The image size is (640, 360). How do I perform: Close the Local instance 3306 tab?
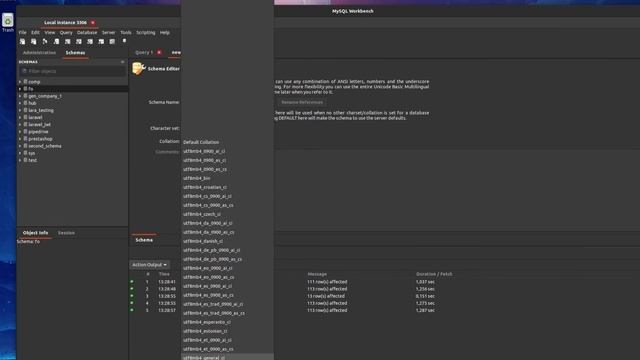[x=93, y=22]
